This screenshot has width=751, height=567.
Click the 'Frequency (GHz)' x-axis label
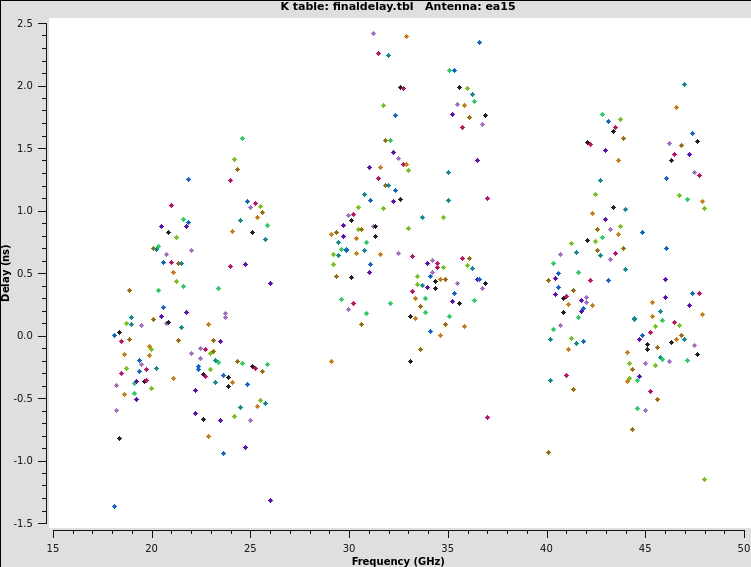pos(398,561)
